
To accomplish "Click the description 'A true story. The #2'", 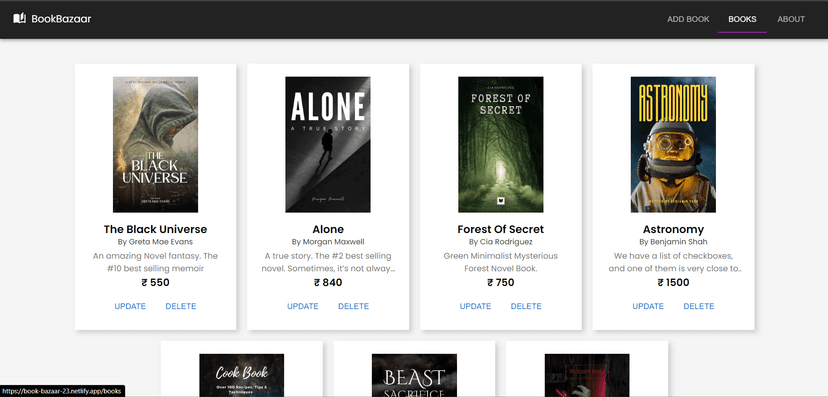I will click(x=328, y=262).
